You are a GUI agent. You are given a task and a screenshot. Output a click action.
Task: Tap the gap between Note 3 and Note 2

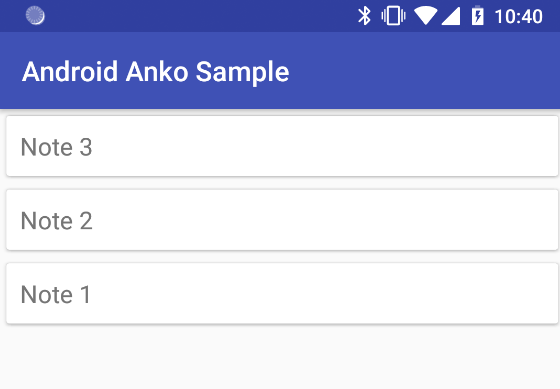[280, 183]
